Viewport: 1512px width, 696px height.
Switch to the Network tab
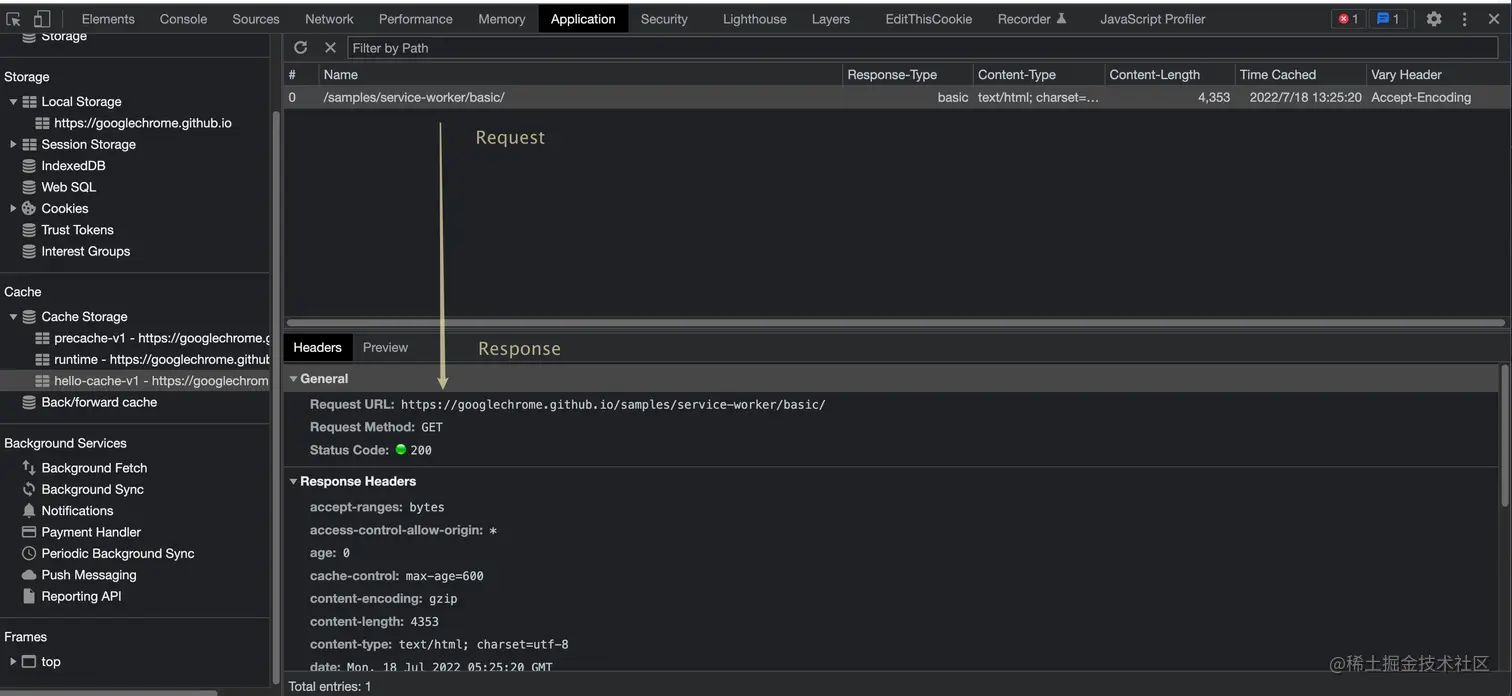tap(329, 19)
